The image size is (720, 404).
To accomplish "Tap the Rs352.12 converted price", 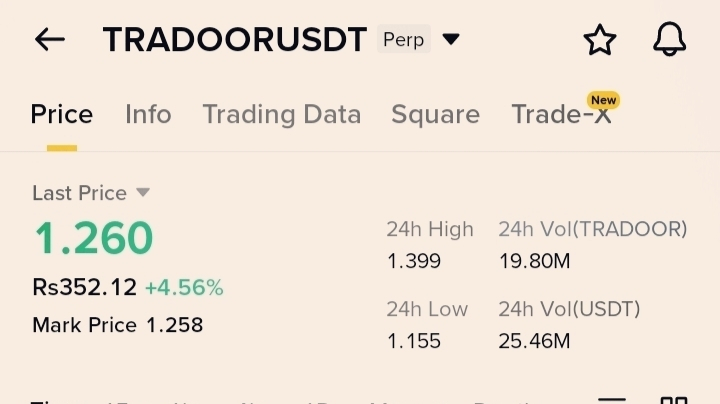I will tap(84, 288).
